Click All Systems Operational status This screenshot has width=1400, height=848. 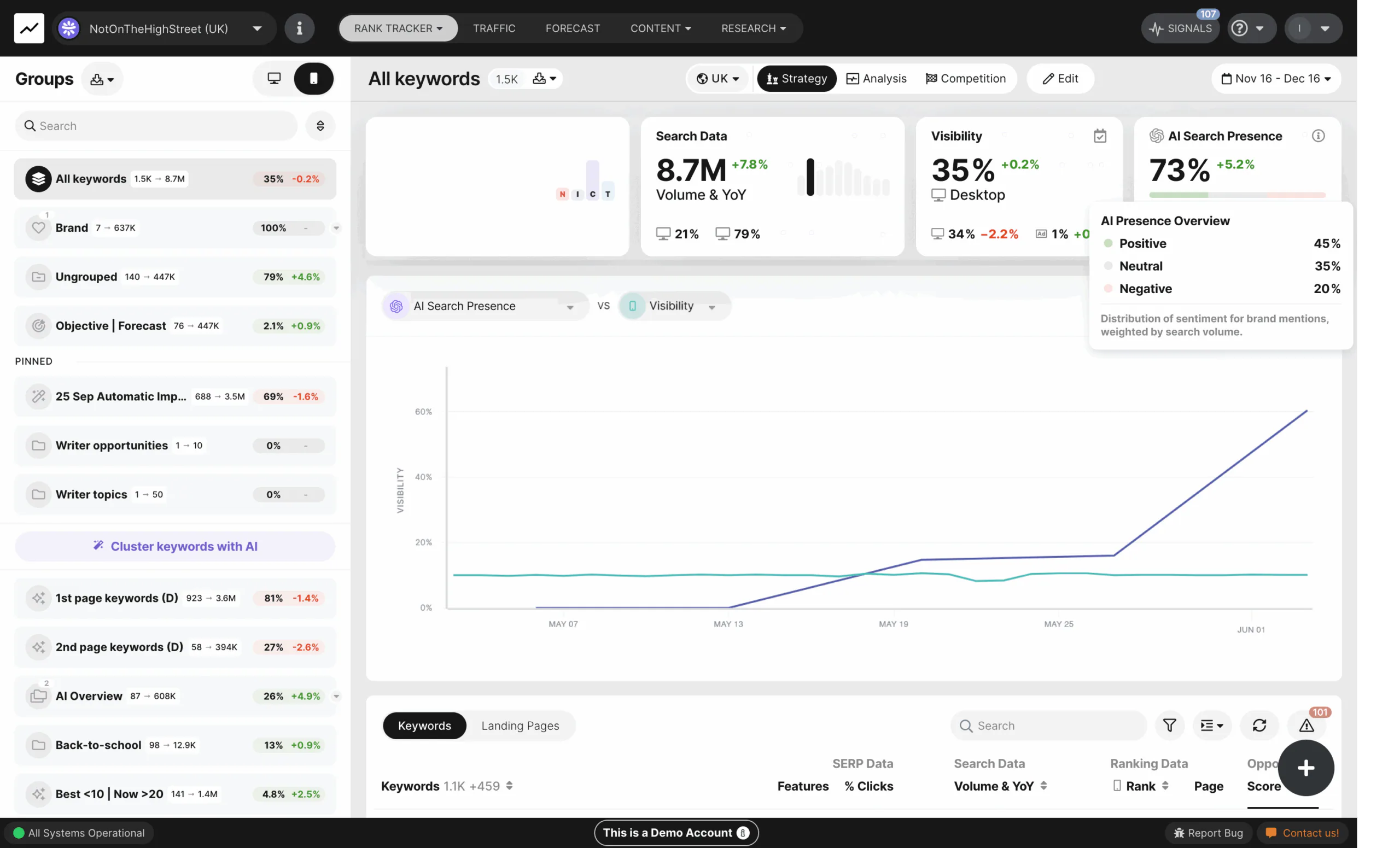point(79,833)
